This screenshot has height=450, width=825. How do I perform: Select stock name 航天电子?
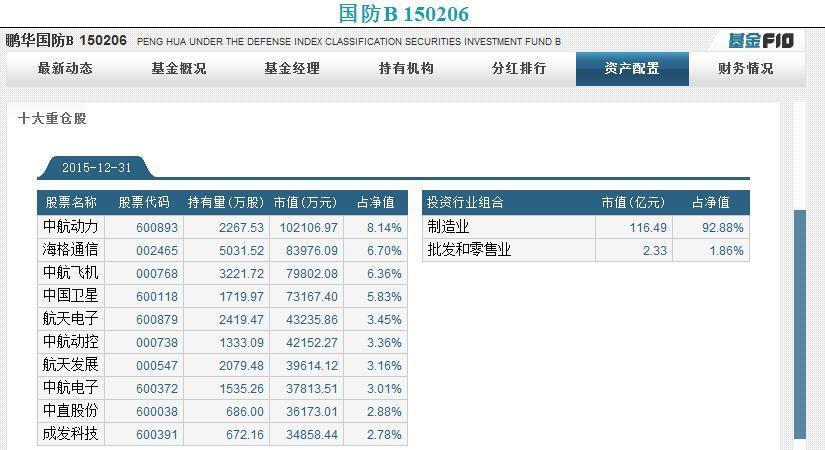(x=71, y=318)
